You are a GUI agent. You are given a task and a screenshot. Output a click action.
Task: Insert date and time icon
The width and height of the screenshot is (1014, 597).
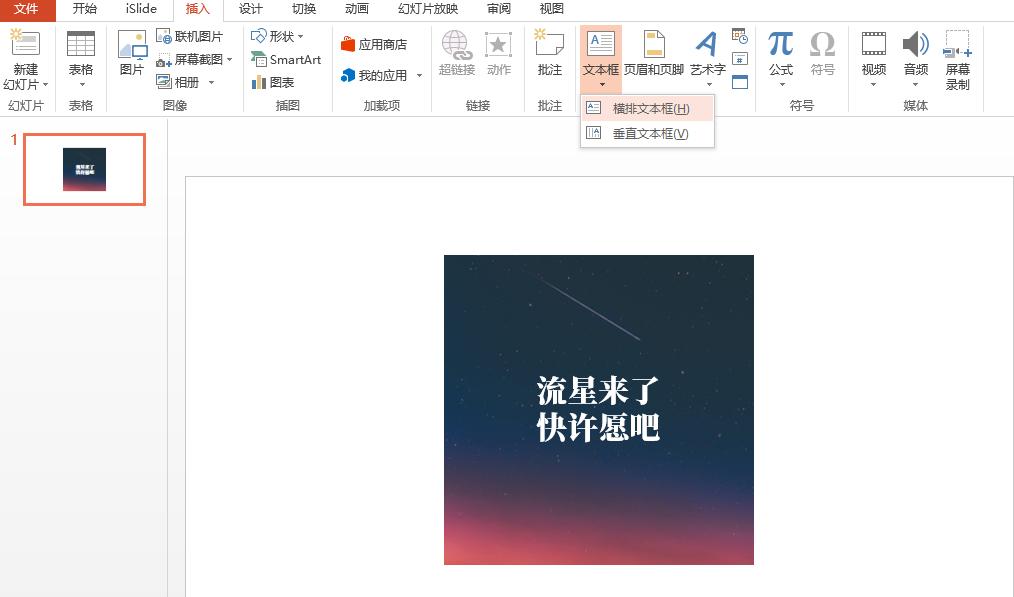point(739,37)
